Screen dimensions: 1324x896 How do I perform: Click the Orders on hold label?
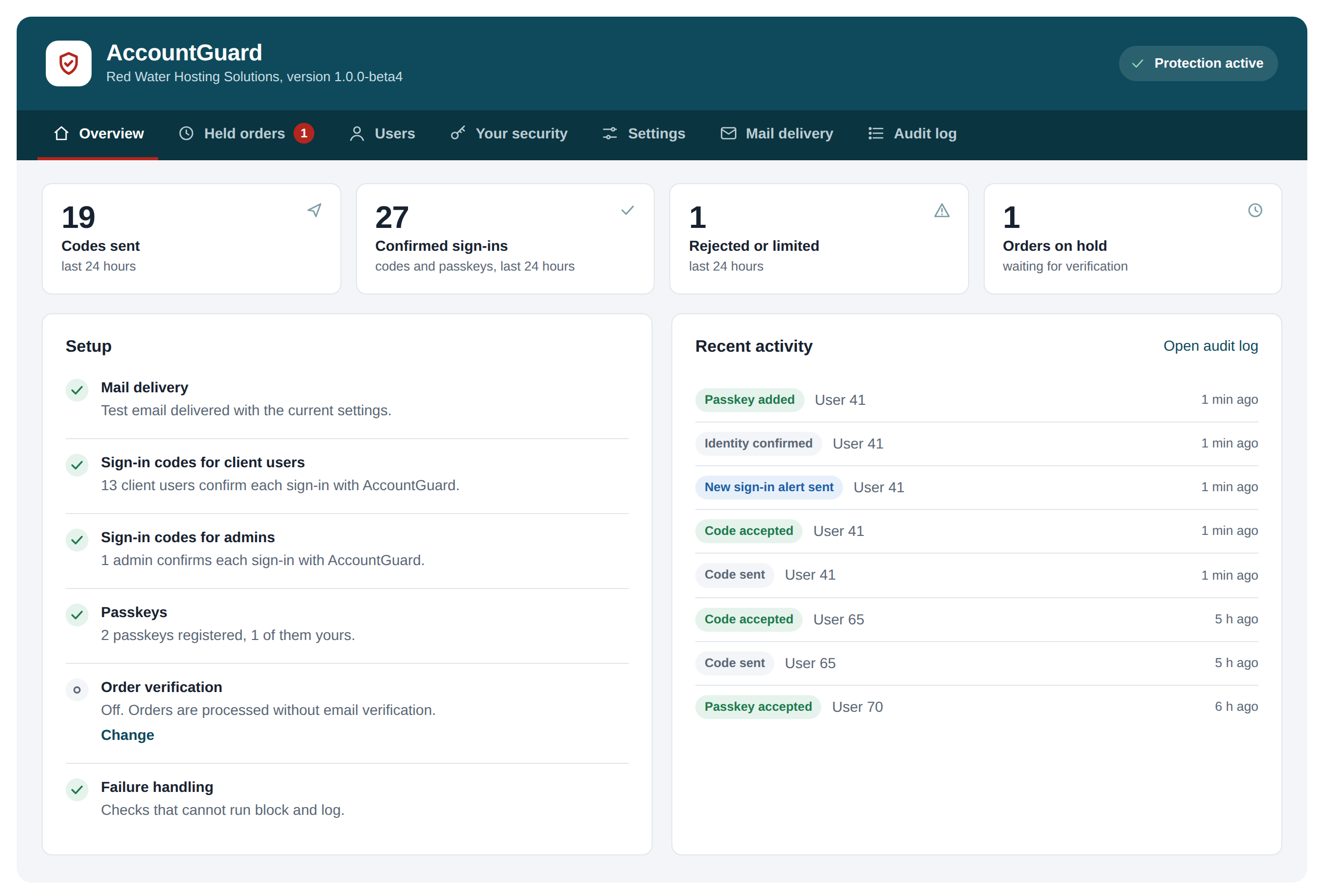click(x=1054, y=246)
